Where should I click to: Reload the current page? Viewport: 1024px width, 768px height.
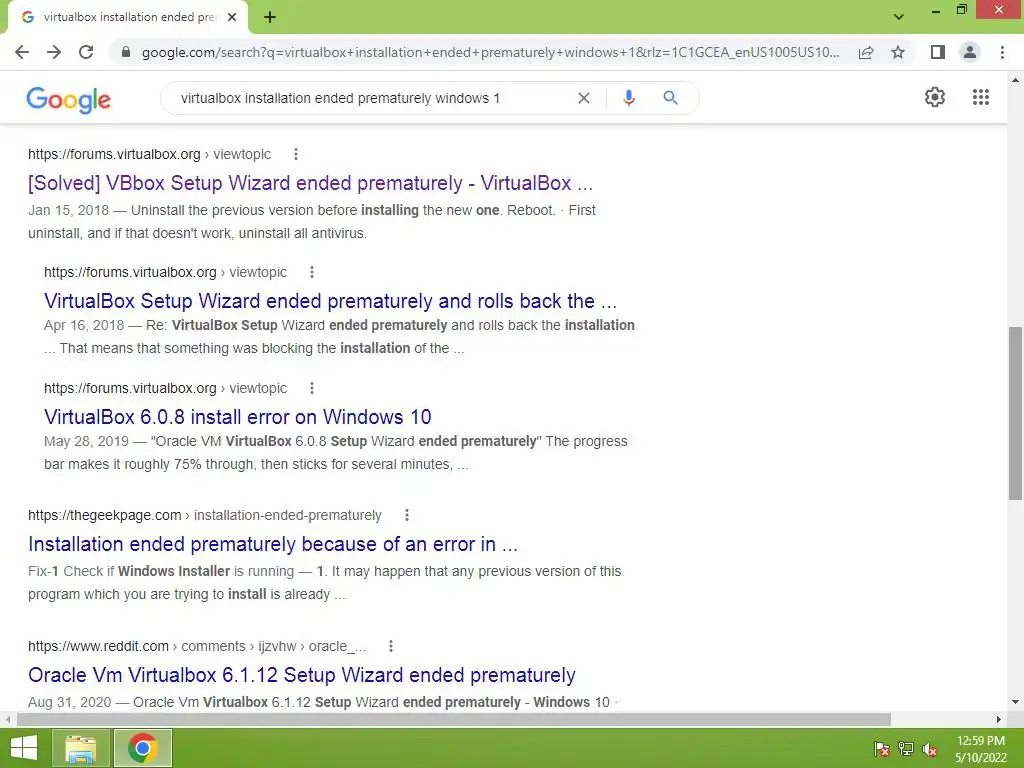point(86,52)
